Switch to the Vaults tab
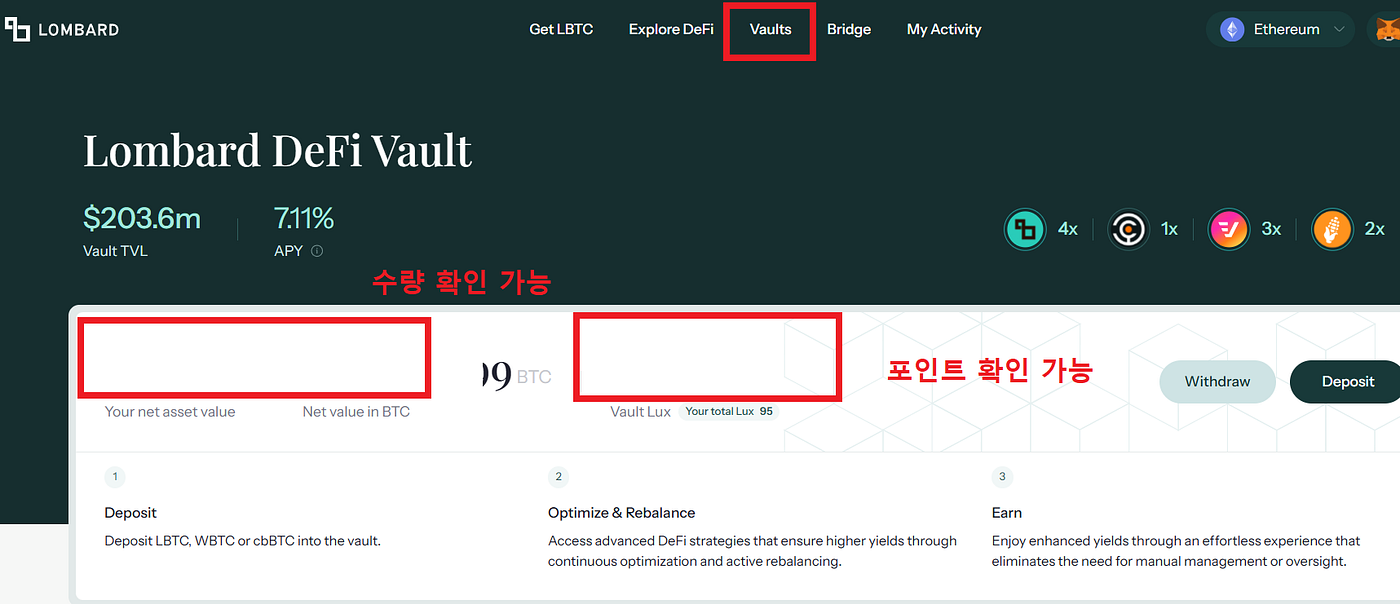This screenshot has width=1400, height=604. tap(770, 29)
